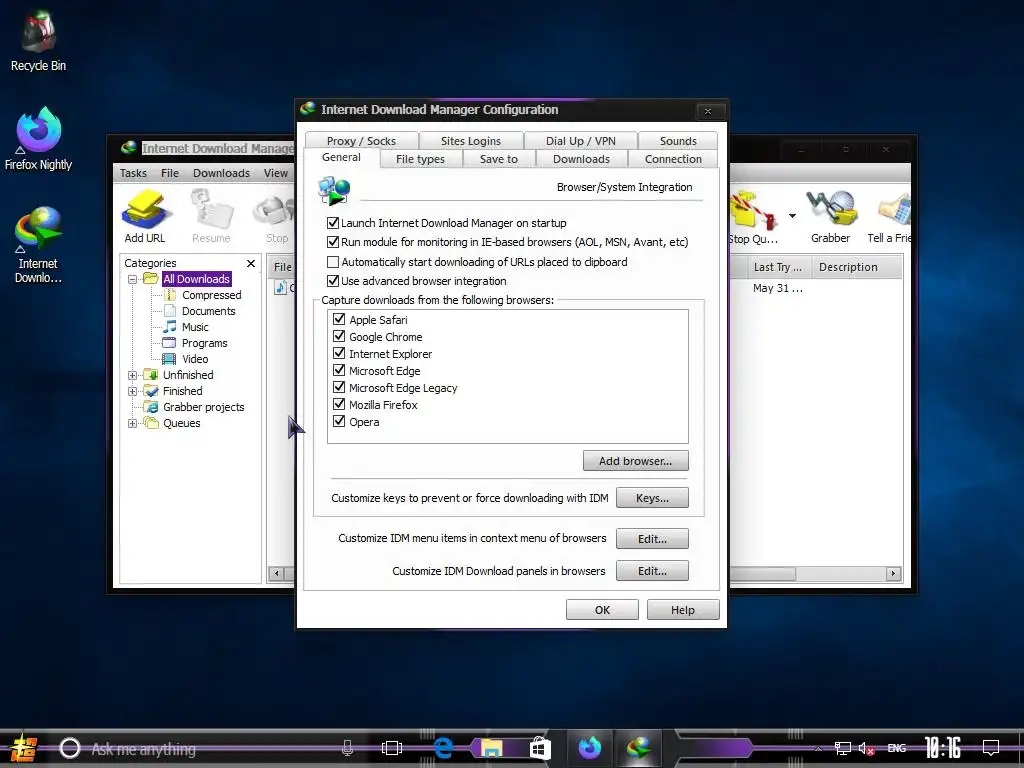
Task: Collapse the All Downloads tree node
Action: click(133, 279)
